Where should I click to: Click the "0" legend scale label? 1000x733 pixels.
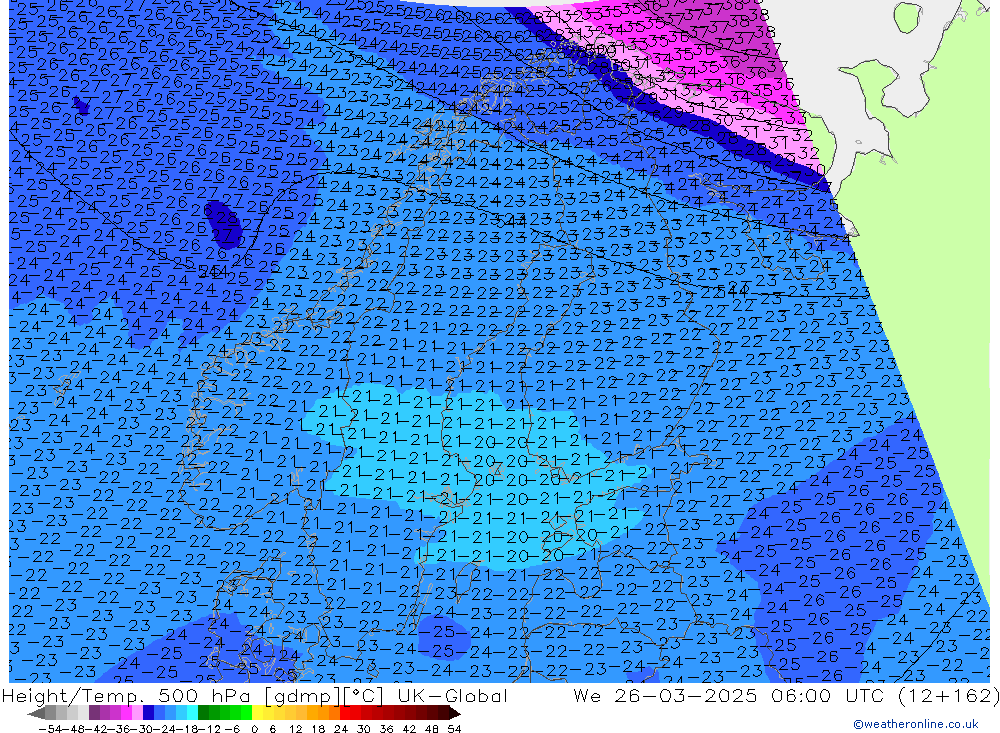pyautogui.click(x=254, y=729)
